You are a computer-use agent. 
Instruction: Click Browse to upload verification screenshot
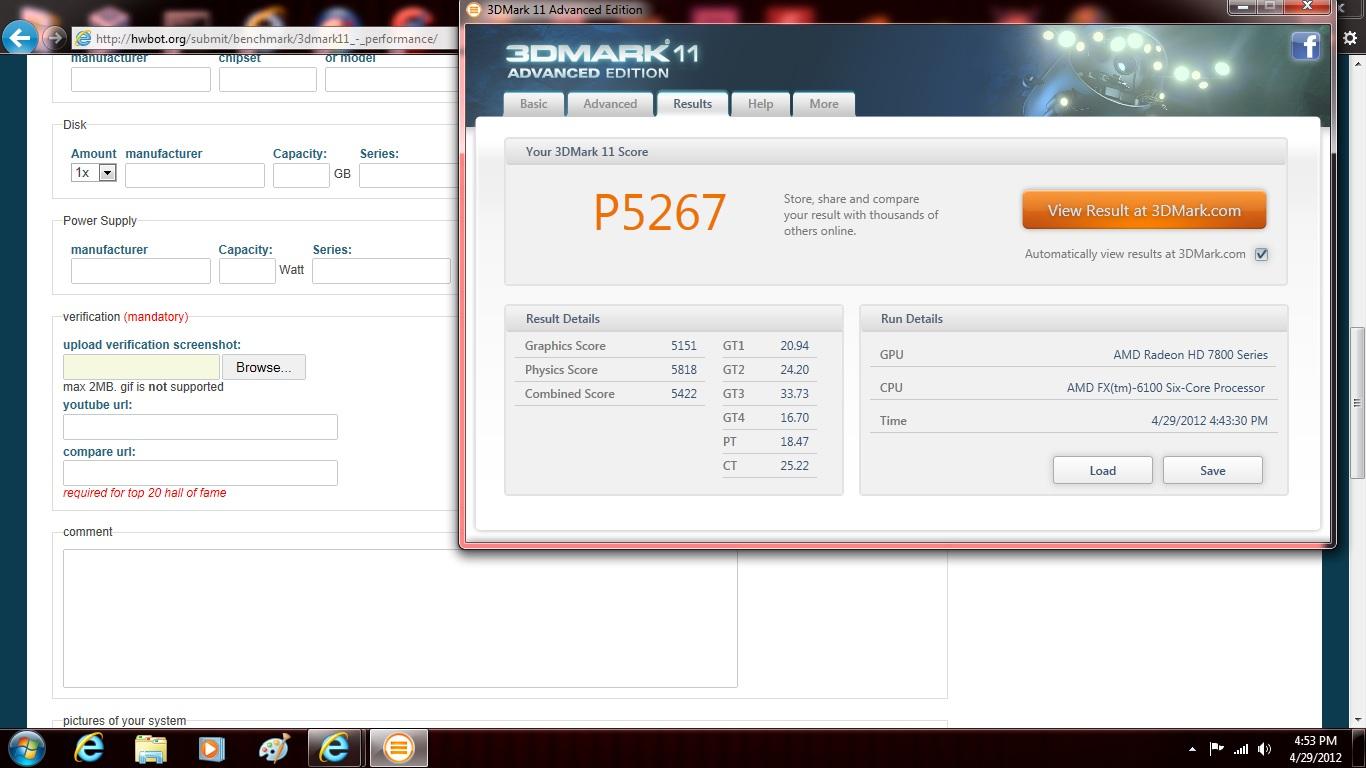263,367
